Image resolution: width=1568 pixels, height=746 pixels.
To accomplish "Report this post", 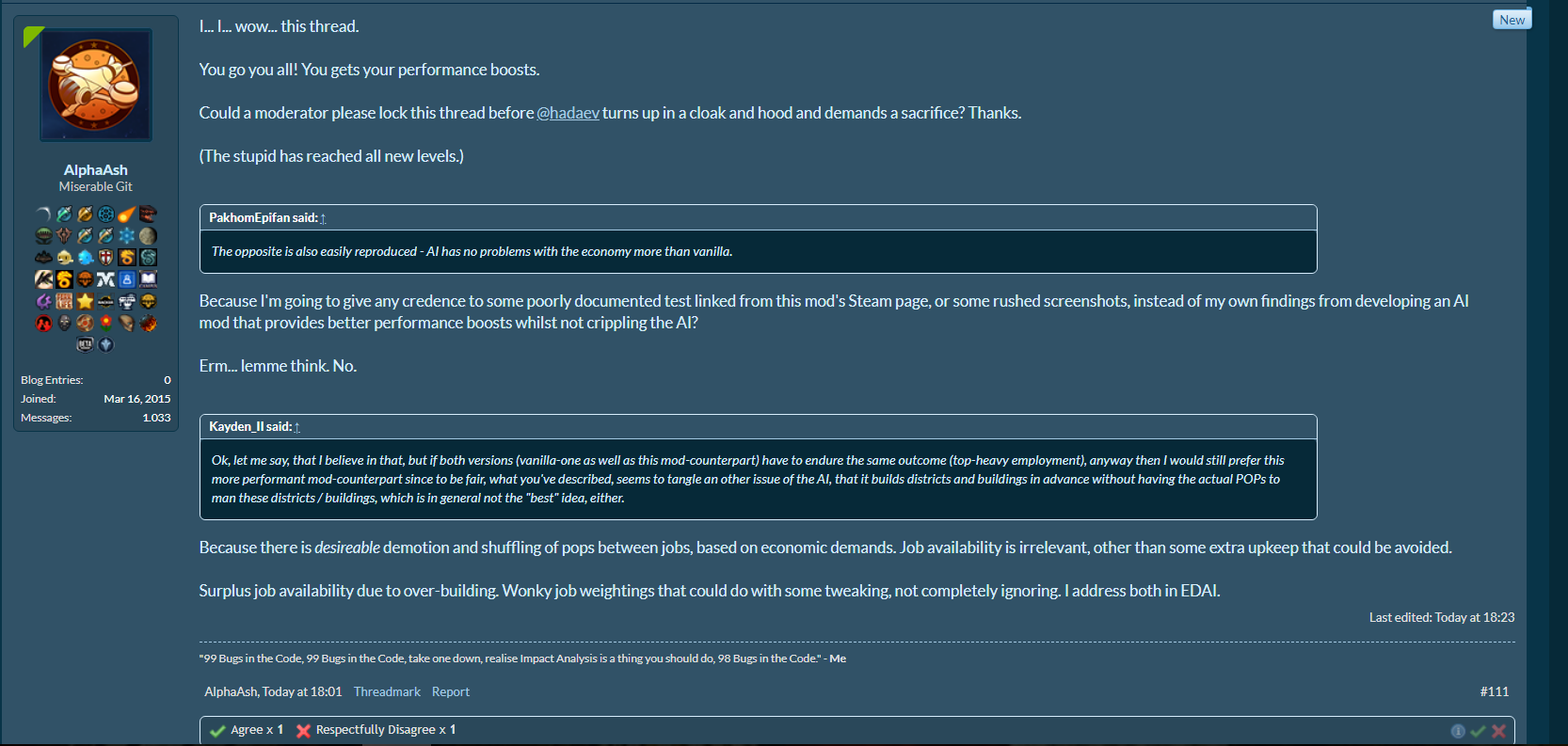I will click(450, 691).
